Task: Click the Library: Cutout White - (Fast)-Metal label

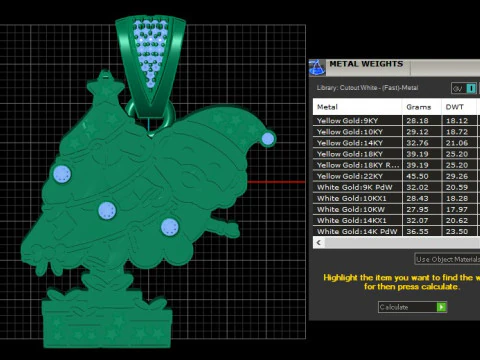Action: point(367,88)
